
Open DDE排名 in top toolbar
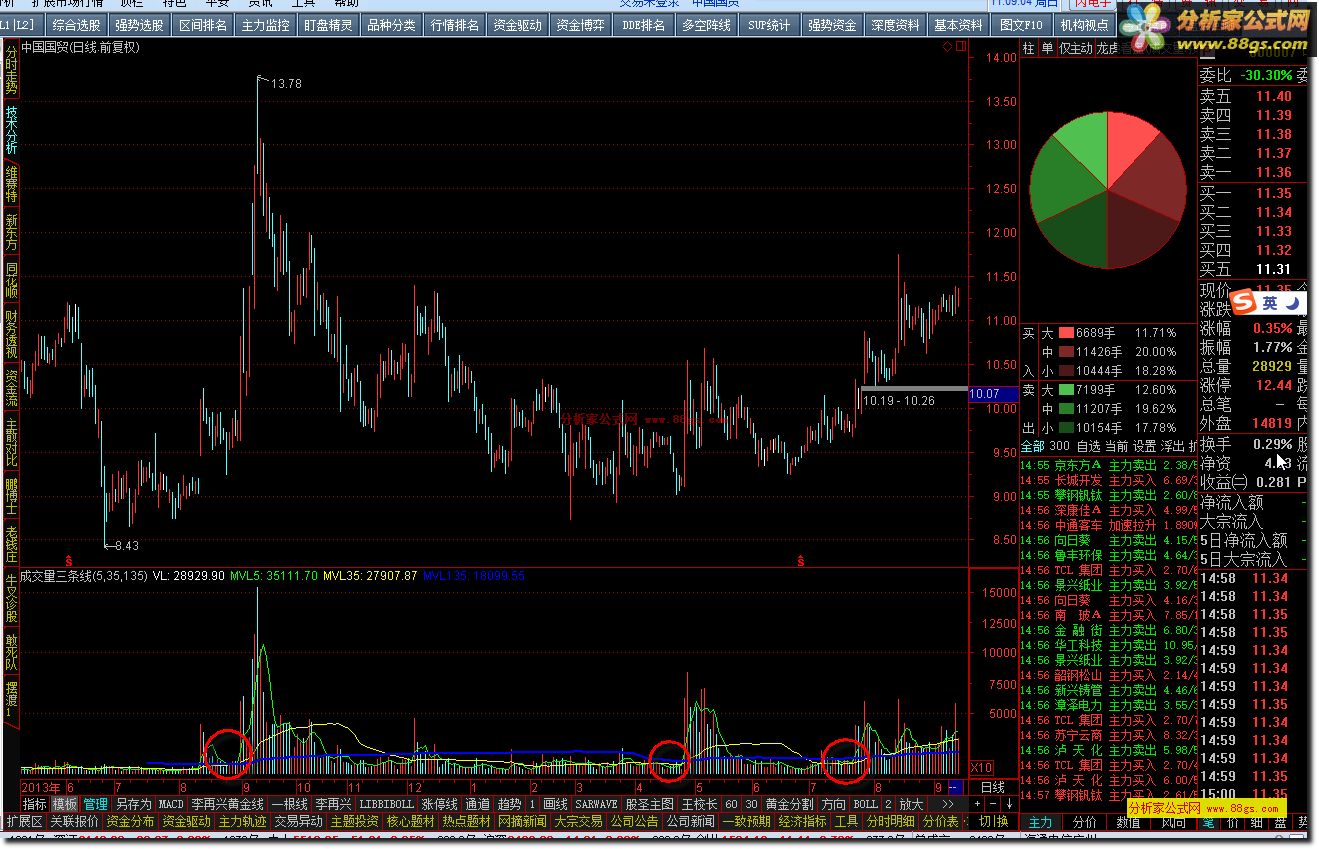(x=643, y=25)
